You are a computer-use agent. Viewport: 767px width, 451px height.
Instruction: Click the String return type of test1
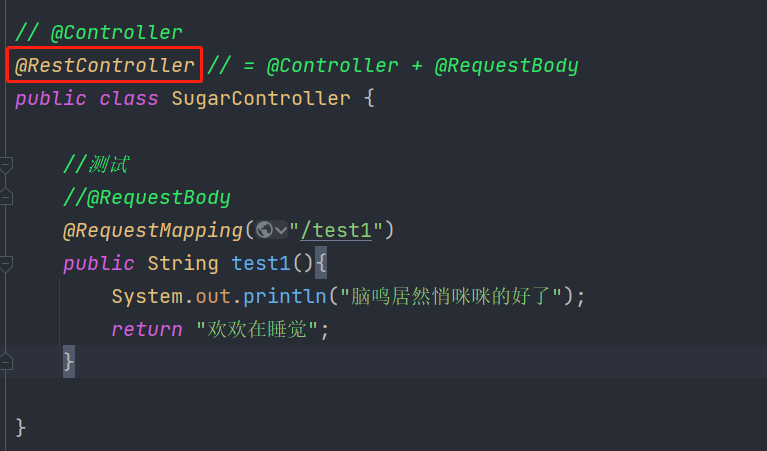182,264
